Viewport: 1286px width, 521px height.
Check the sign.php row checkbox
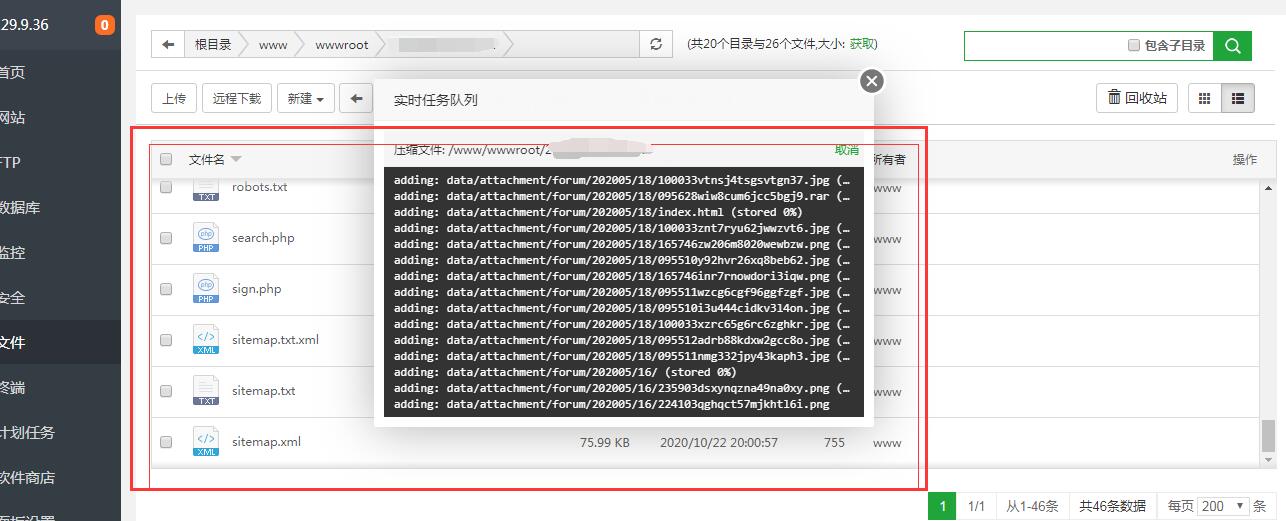(166, 289)
